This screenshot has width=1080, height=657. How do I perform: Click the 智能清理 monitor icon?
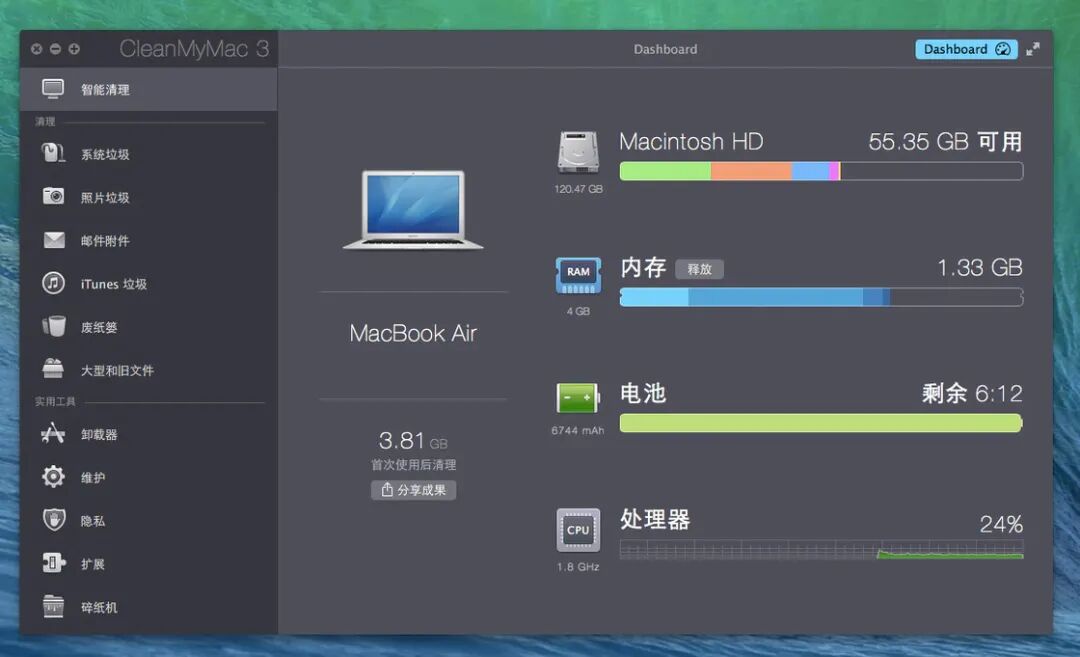coord(53,89)
